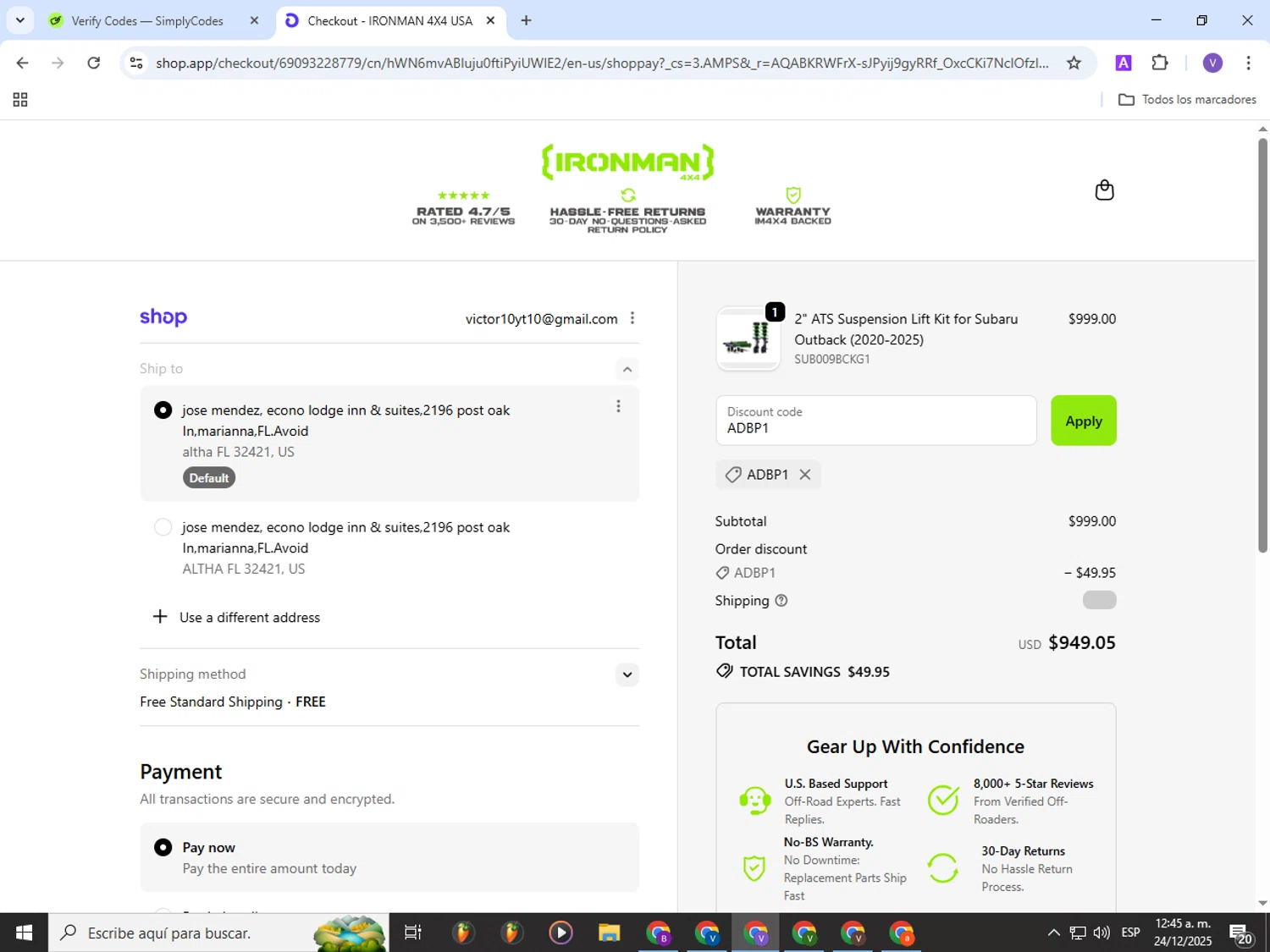The height and width of the screenshot is (952, 1270).
Task: Switch to Checkout - IRONMAN 4X4 USA tab
Action: click(x=390, y=20)
